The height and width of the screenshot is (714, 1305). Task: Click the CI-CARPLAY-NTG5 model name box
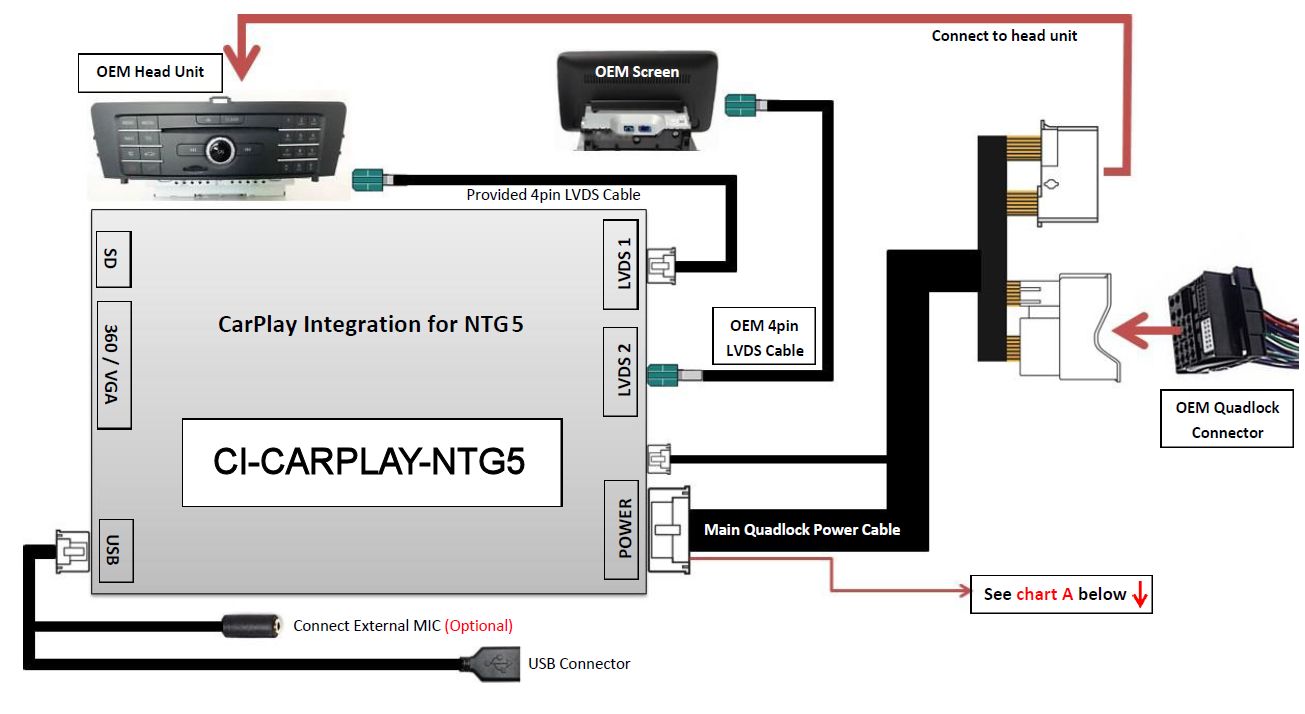pos(371,462)
